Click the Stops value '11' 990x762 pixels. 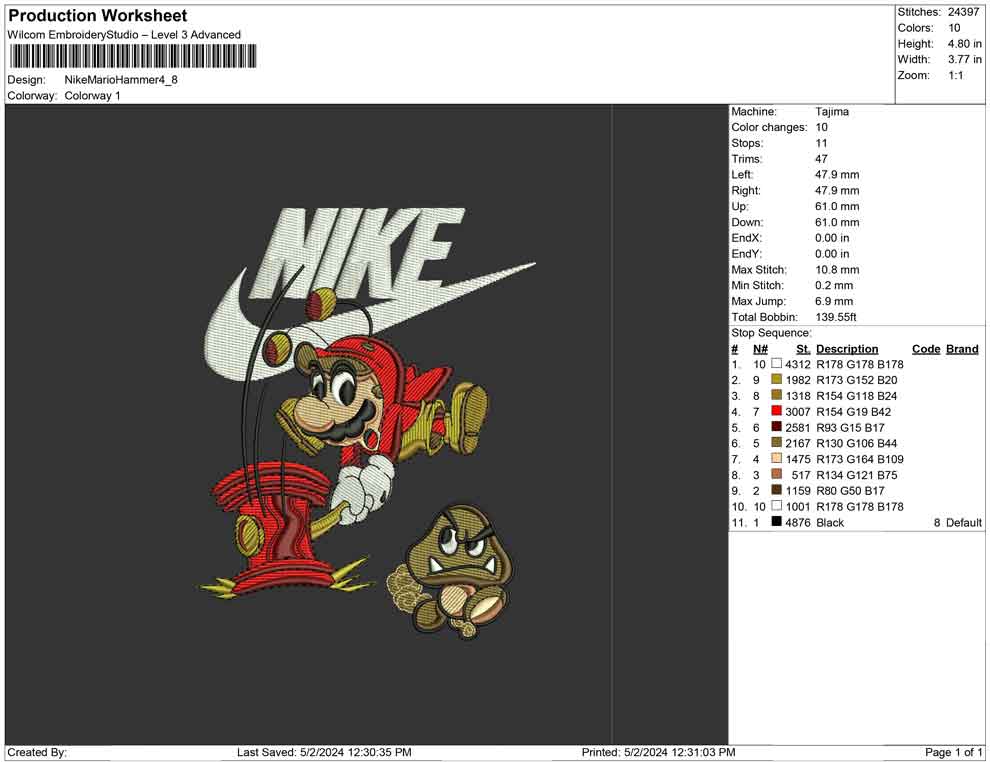tap(821, 143)
